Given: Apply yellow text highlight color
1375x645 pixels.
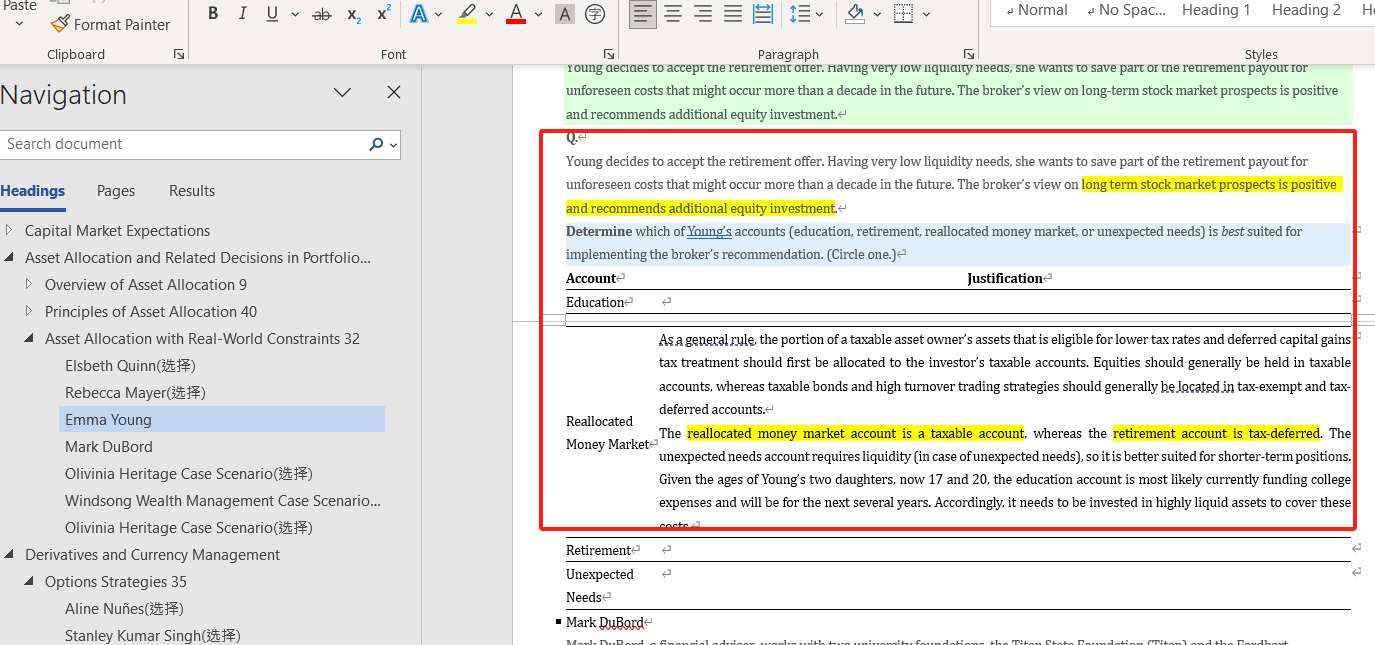Looking at the screenshot, I should (467, 14).
